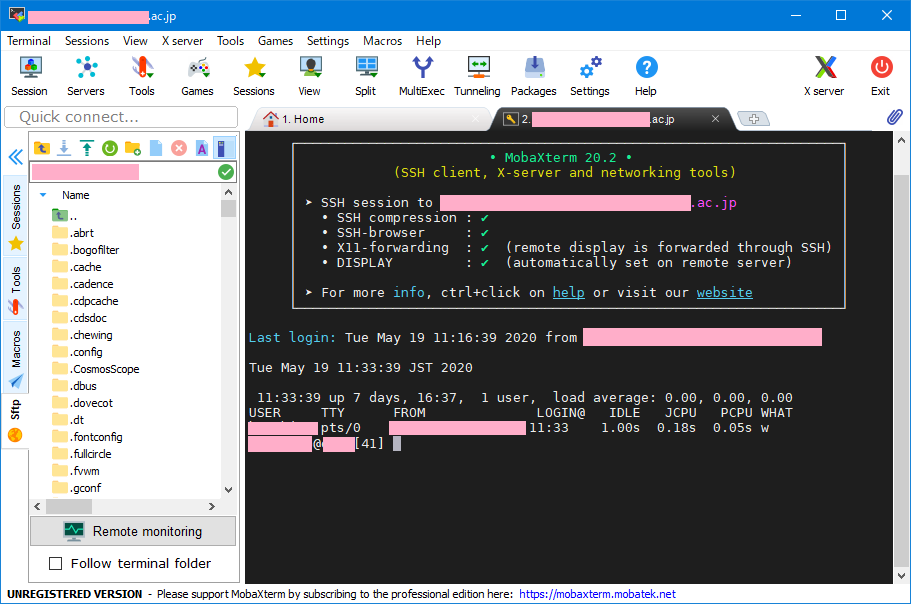Image resolution: width=911 pixels, height=604 pixels.
Task: Click the Remote monitoring button
Action: (x=133, y=531)
